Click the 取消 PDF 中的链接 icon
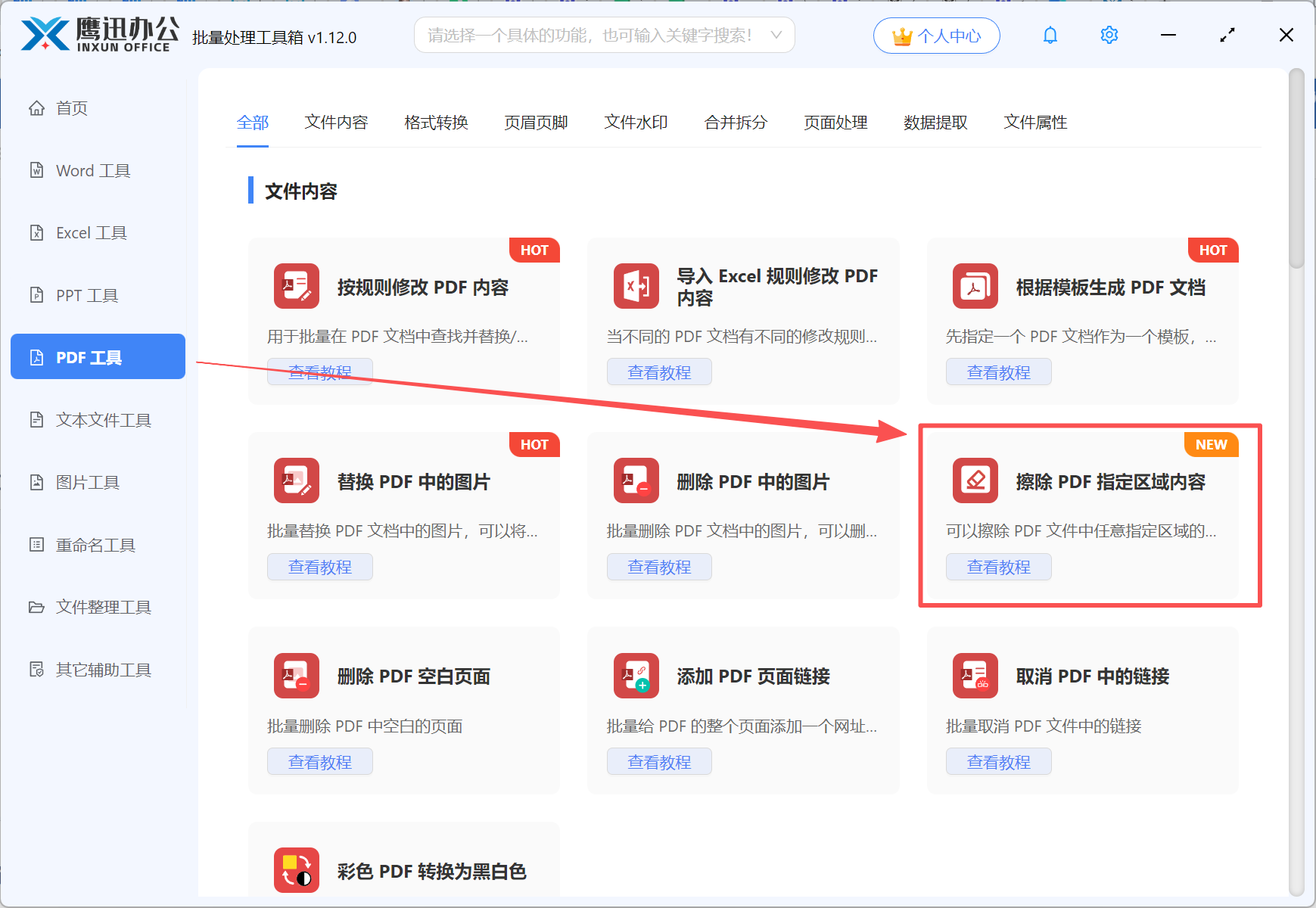Viewport: 1316px width, 908px height. [x=975, y=676]
